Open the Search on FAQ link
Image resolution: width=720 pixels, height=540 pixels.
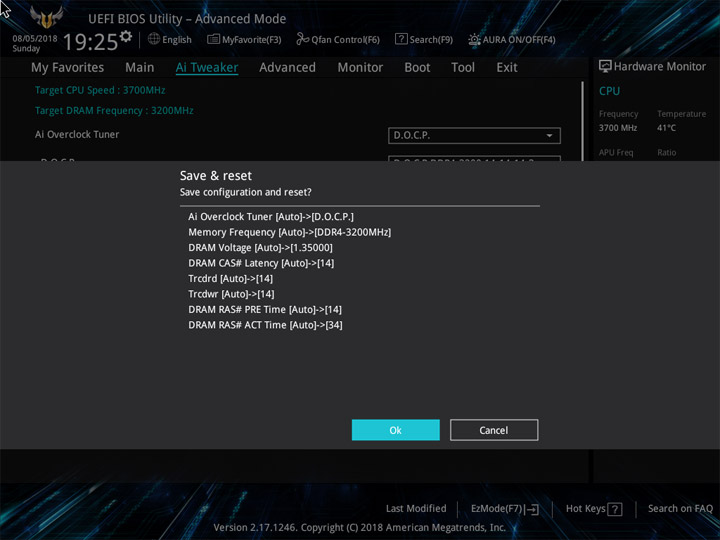[x=680, y=508]
